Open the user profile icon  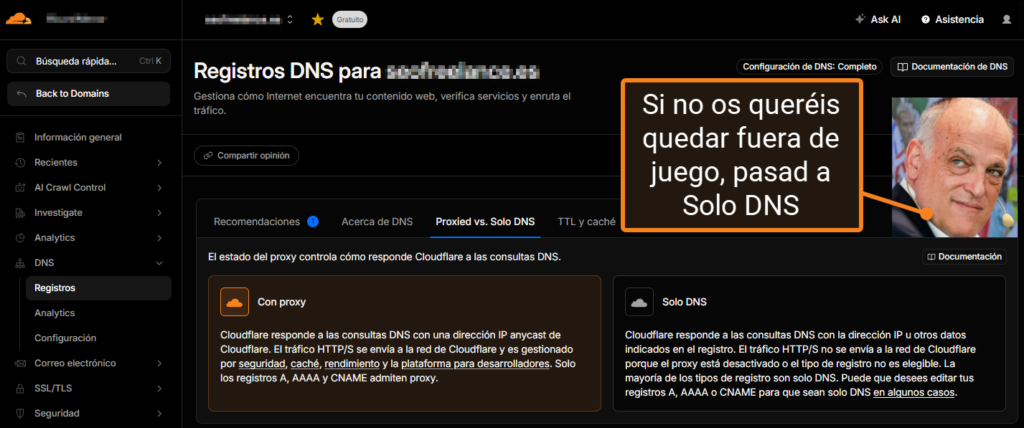(1006, 20)
